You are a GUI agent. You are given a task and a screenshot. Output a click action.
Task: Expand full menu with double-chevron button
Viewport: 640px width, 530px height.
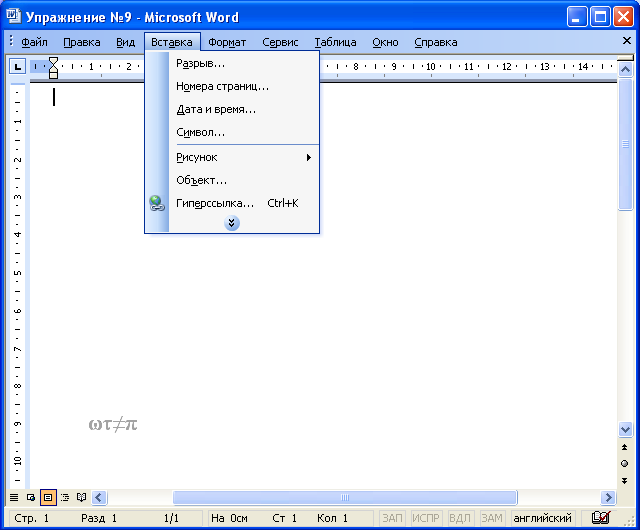[231, 223]
